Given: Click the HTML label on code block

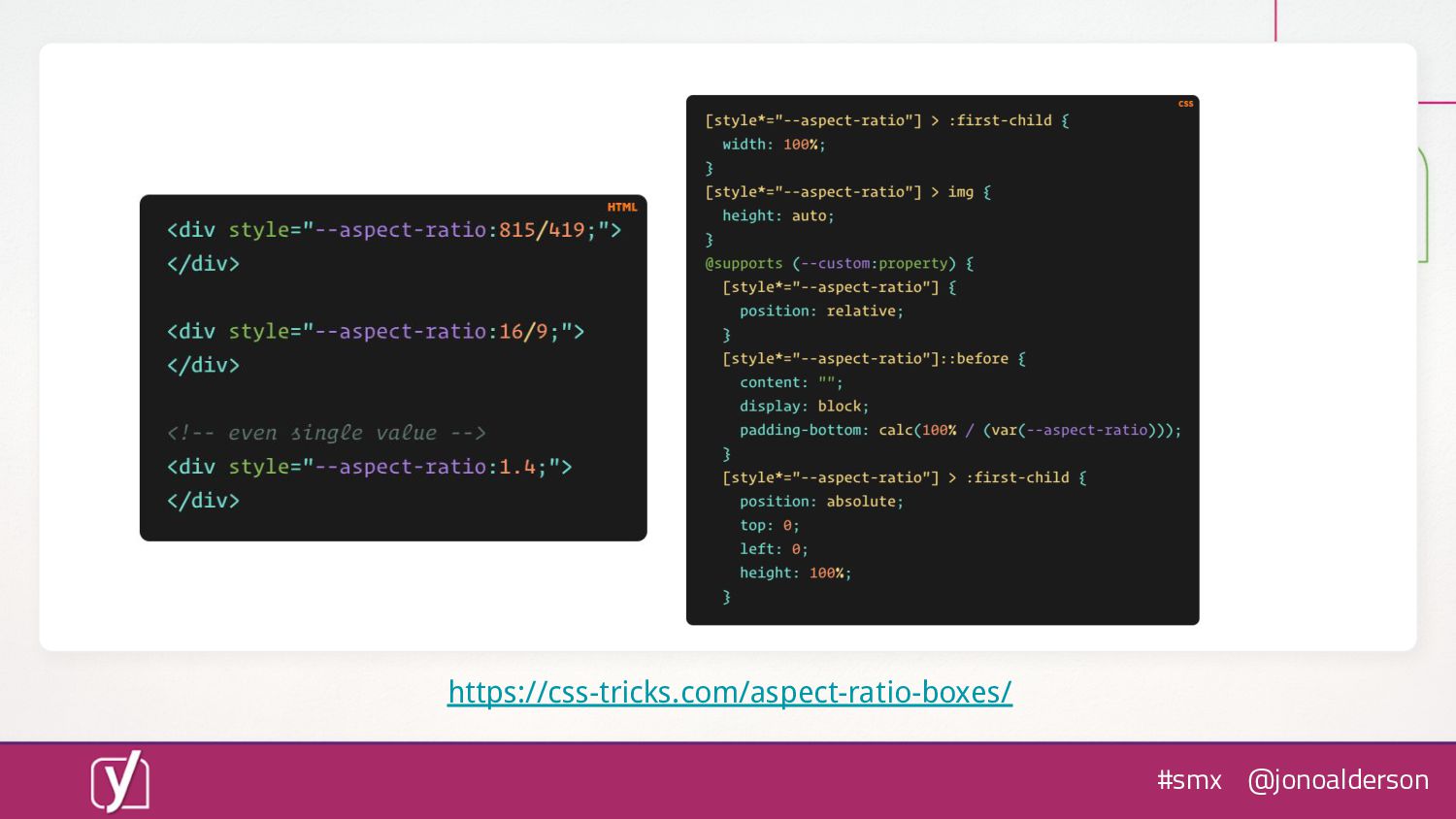Looking at the screenshot, I should pyautogui.click(x=622, y=207).
